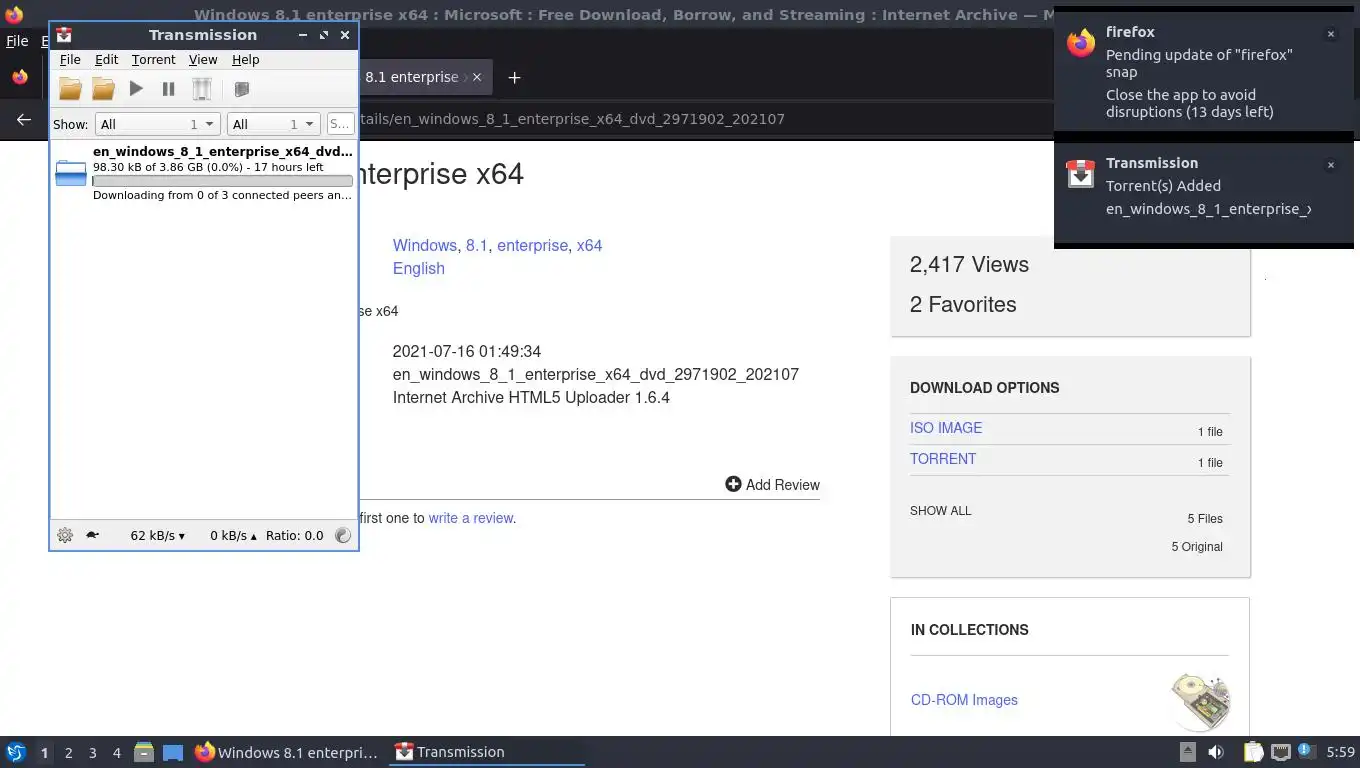Viewport: 1360px width, 768px height.
Task: Open the x64 tag link
Action: (589, 245)
